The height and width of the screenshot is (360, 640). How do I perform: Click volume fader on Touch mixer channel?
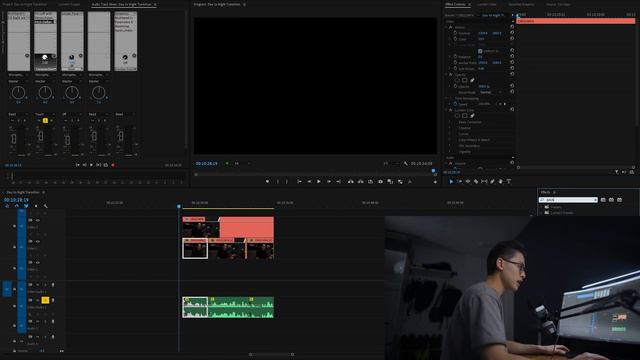(x=40, y=136)
